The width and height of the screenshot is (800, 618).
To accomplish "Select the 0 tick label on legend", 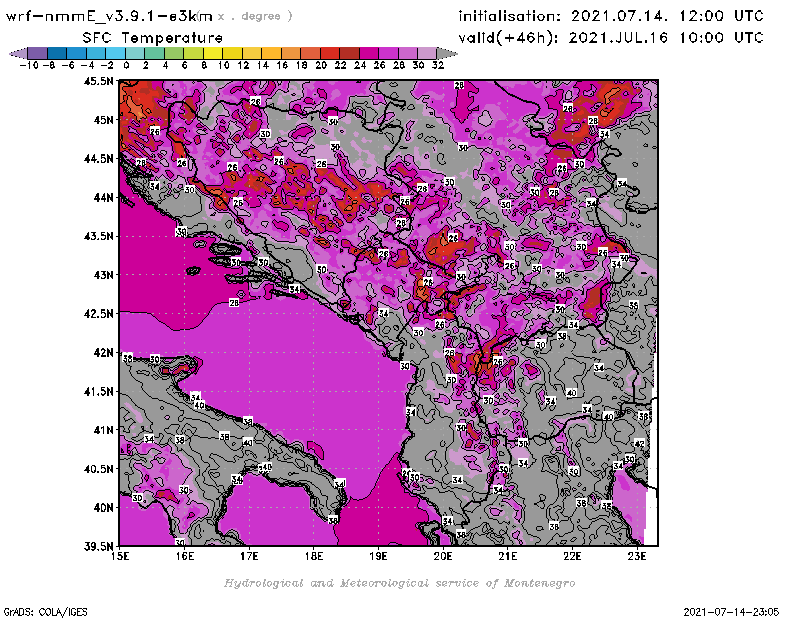I will click(x=126, y=65).
